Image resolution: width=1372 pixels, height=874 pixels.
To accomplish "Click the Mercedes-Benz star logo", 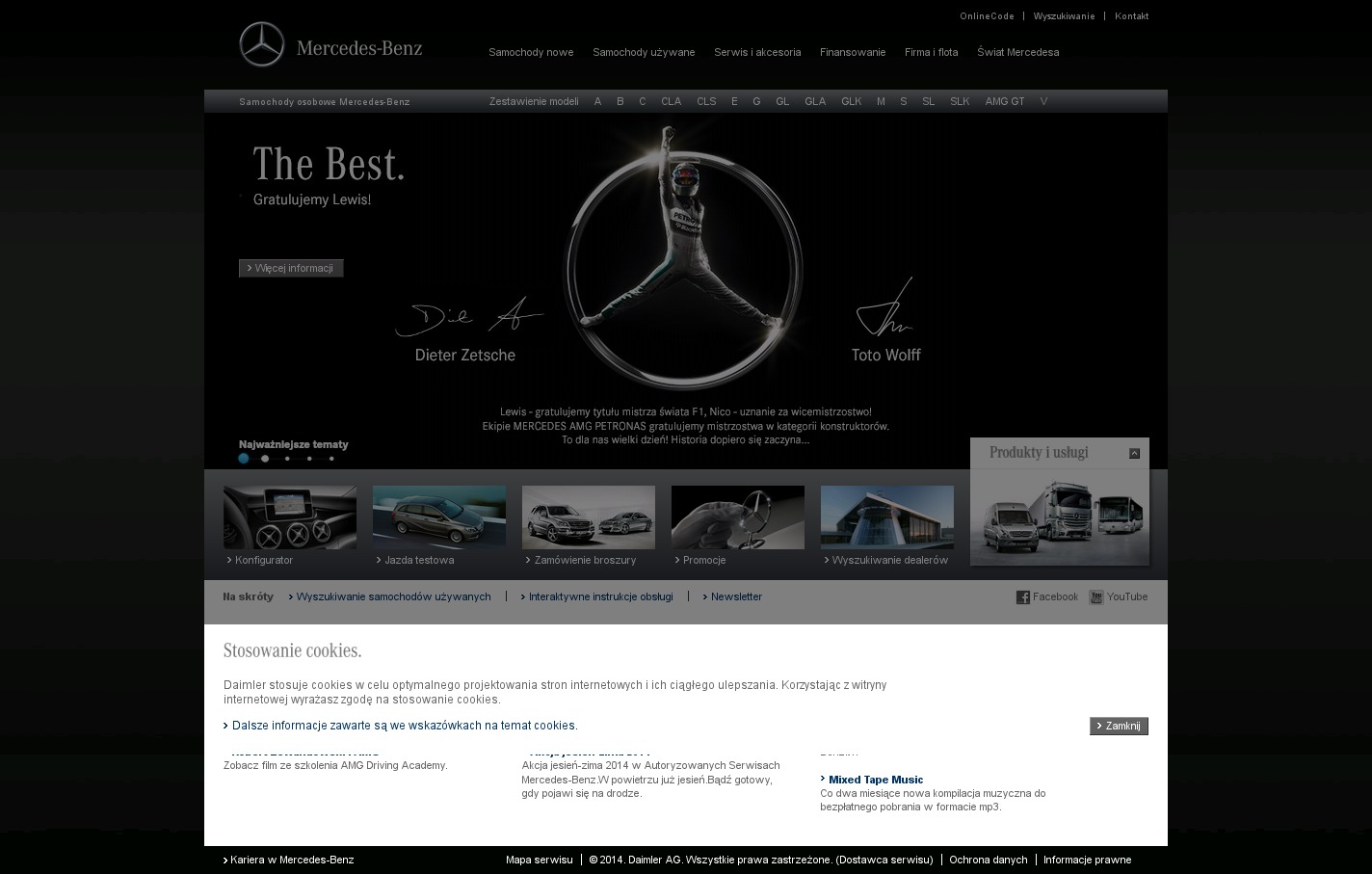I will (262, 44).
